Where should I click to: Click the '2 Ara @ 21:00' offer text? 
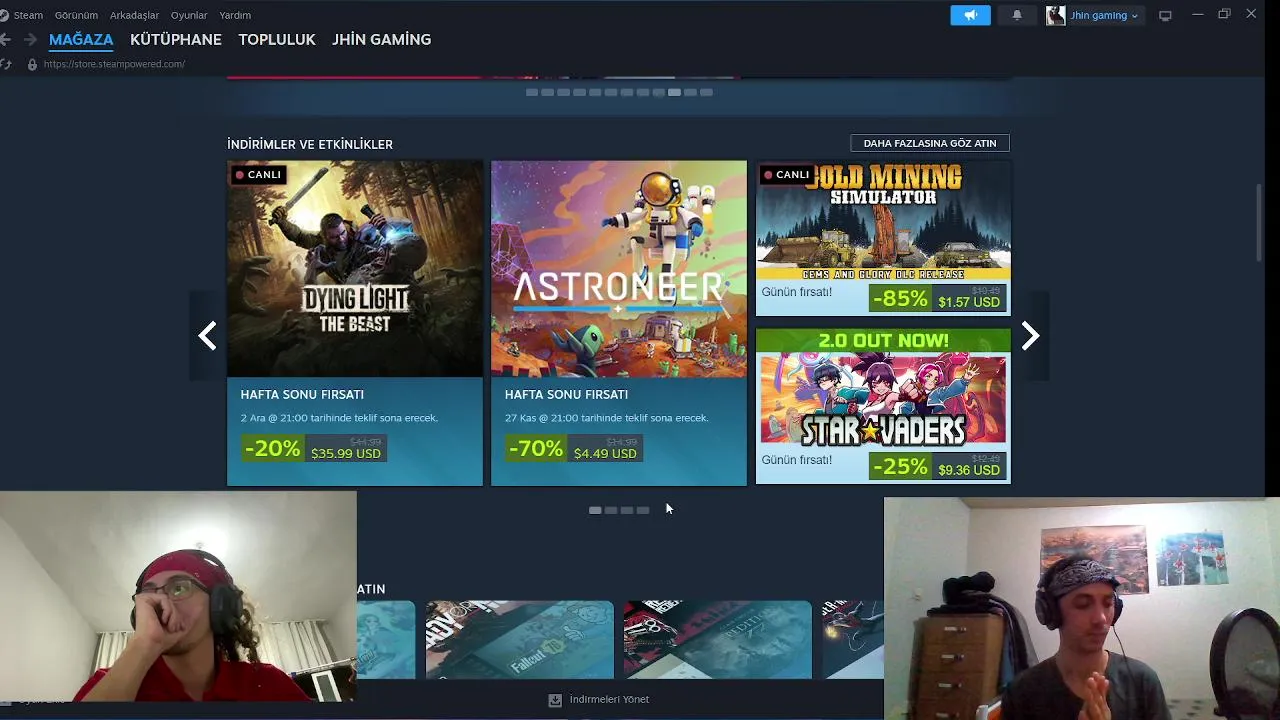coord(339,418)
